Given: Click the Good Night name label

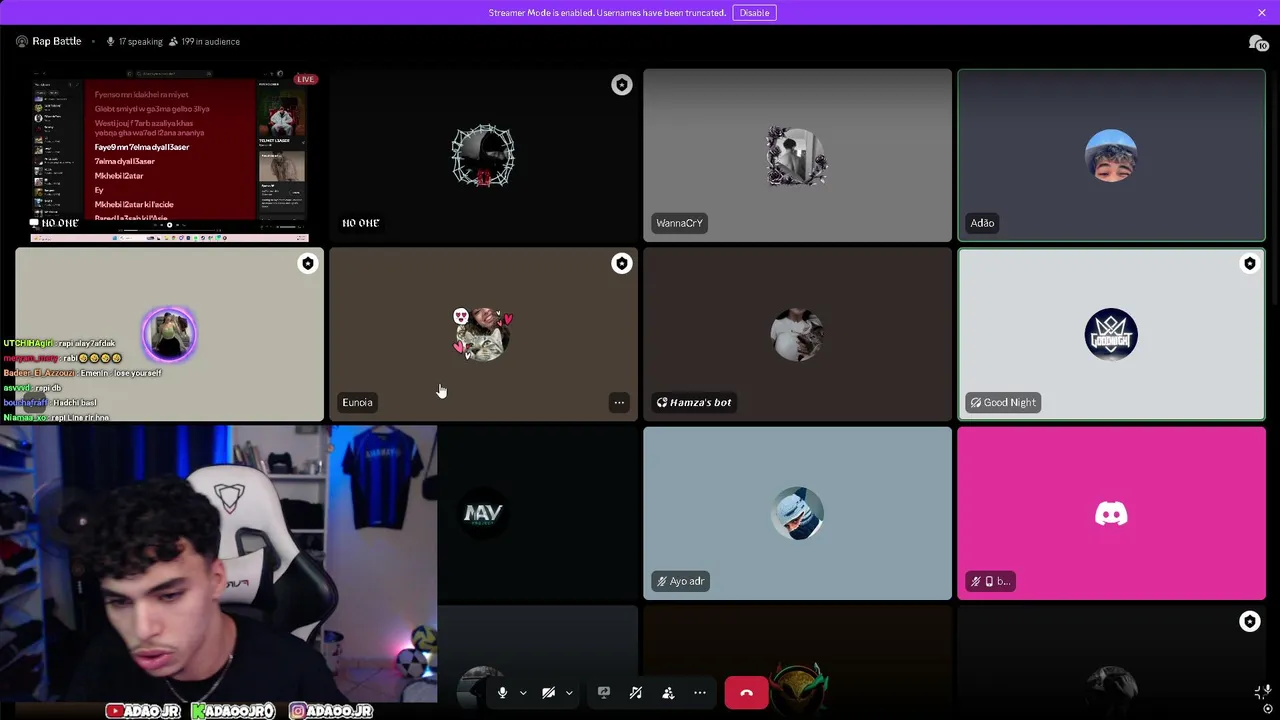Looking at the screenshot, I should [1003, 402].
